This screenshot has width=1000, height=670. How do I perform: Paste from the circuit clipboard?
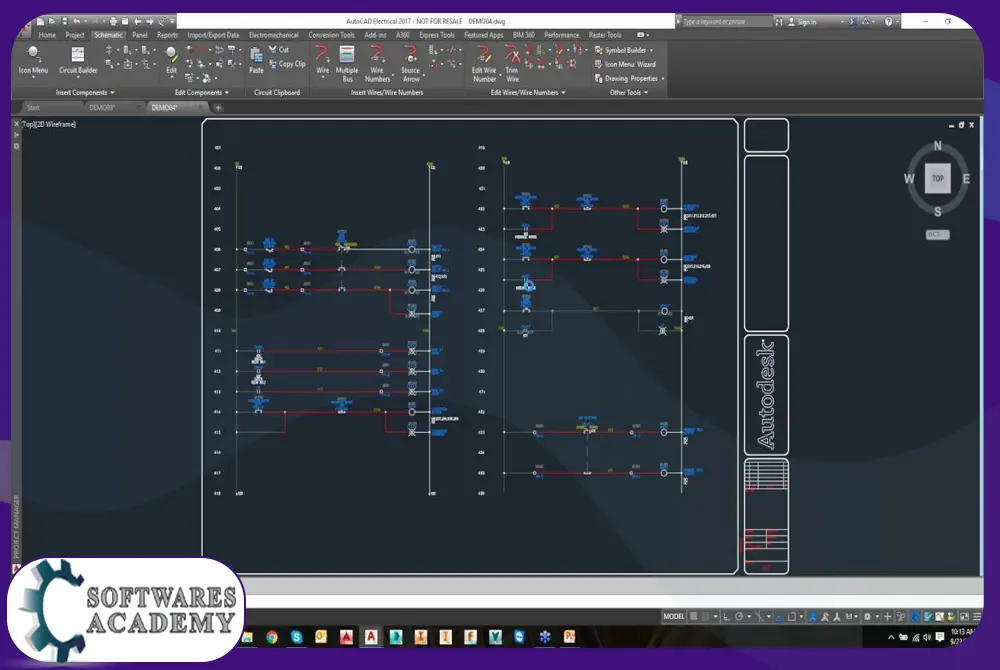coord(256,60)
